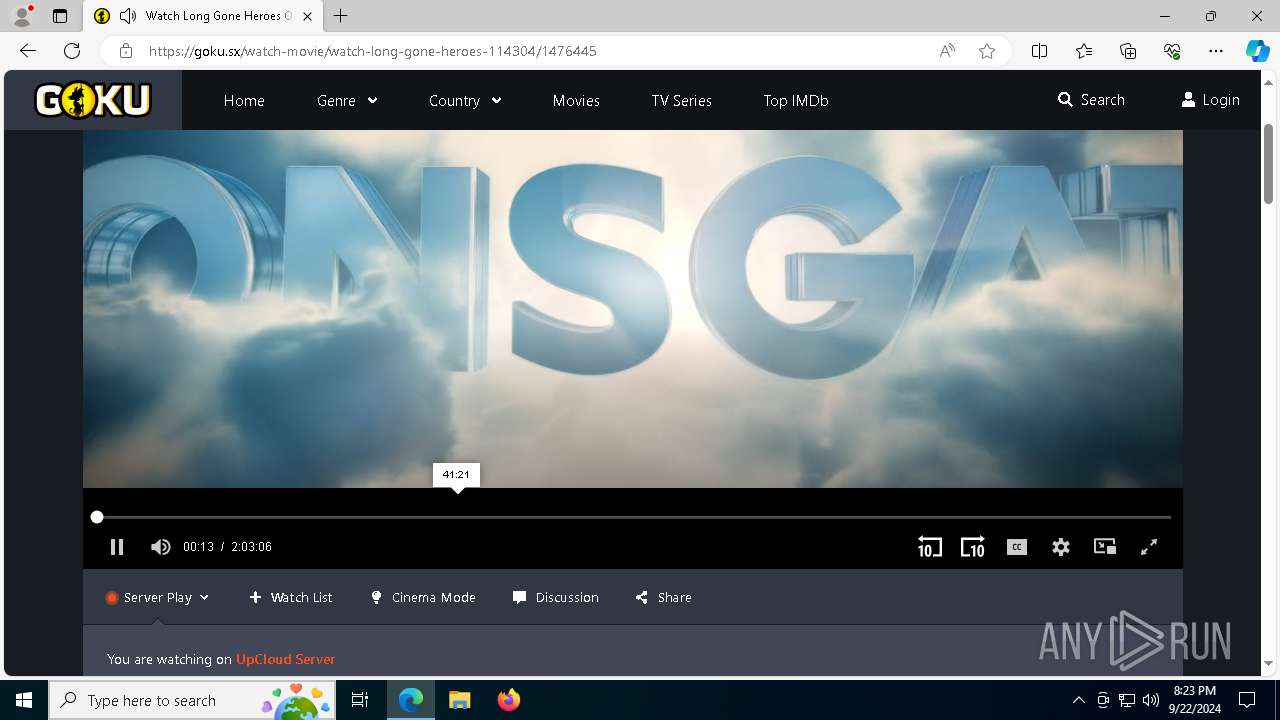Open the GOKU logo homepage
Viewport: 1280px width, 720px height.
[93, 100]
